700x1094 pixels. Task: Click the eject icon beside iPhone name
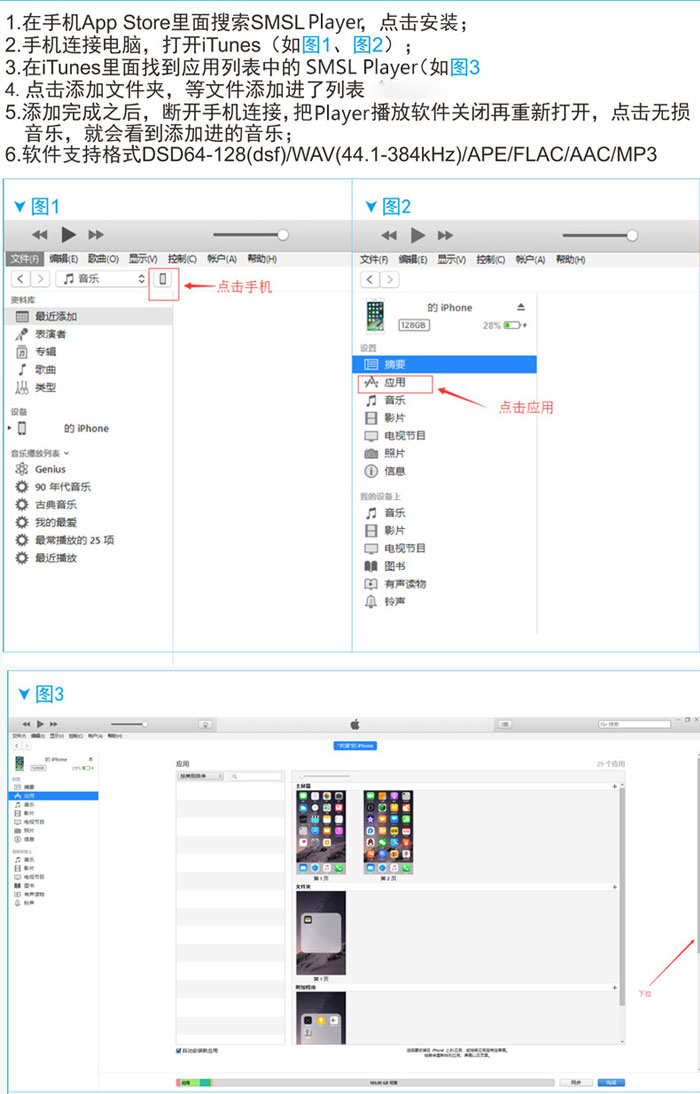521,307
